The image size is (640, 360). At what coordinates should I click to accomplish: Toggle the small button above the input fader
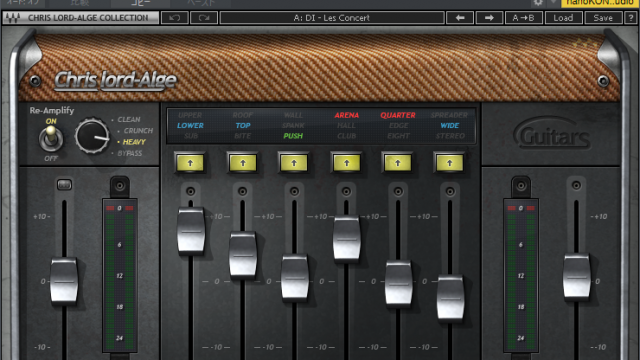[x=64, y=185]
